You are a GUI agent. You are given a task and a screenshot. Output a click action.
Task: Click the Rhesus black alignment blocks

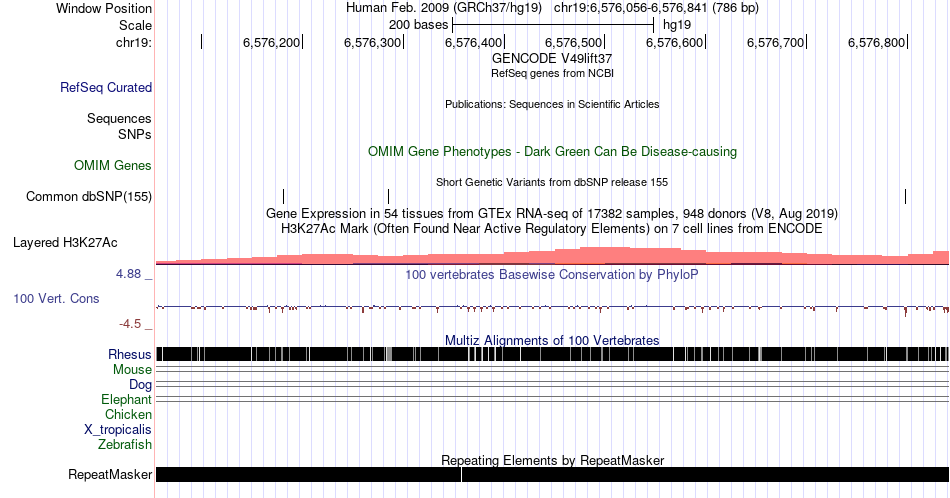552,354
